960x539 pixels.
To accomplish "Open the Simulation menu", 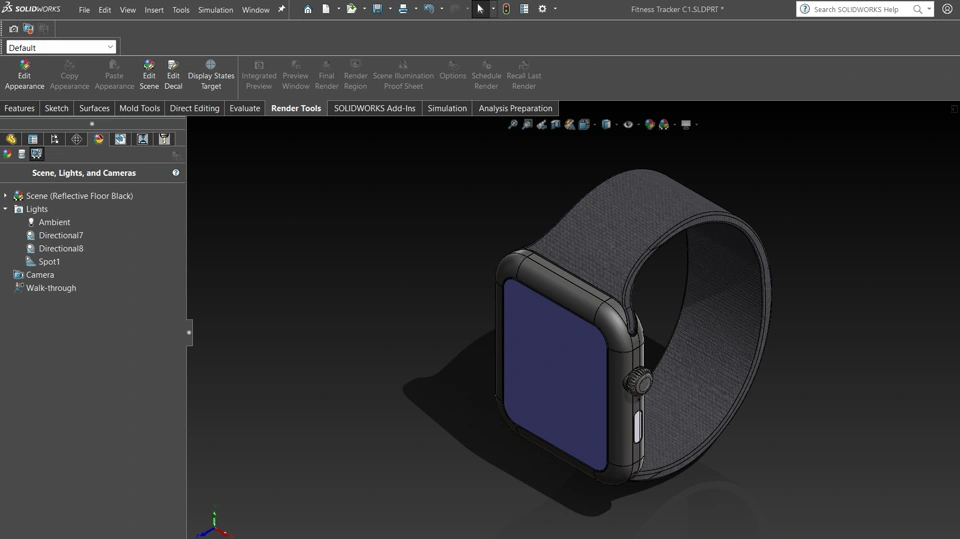I will click(215, 10).
